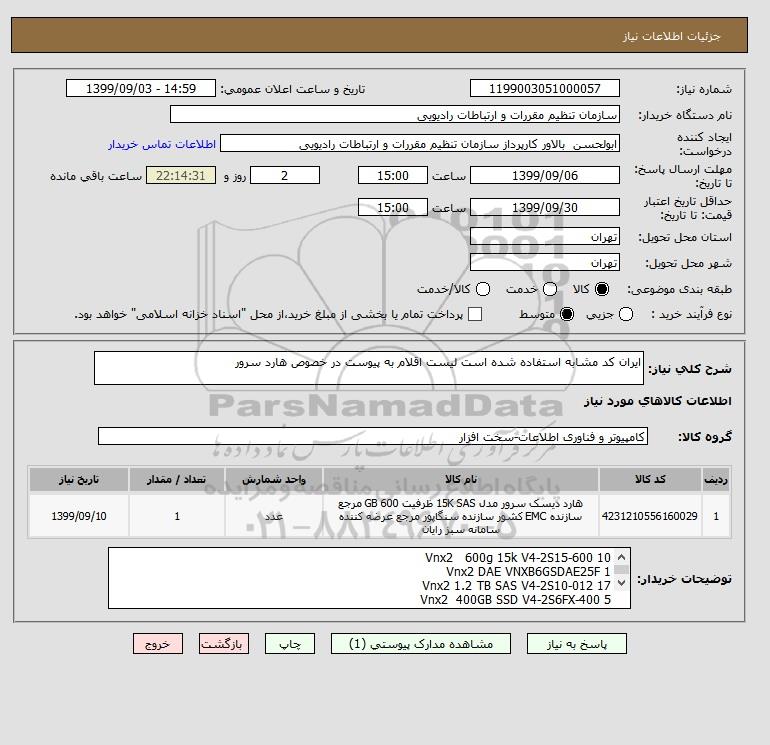Click the response deadline date 1399/09/06
Viewport: 770px width, 745px height.
tap(545, 175)
